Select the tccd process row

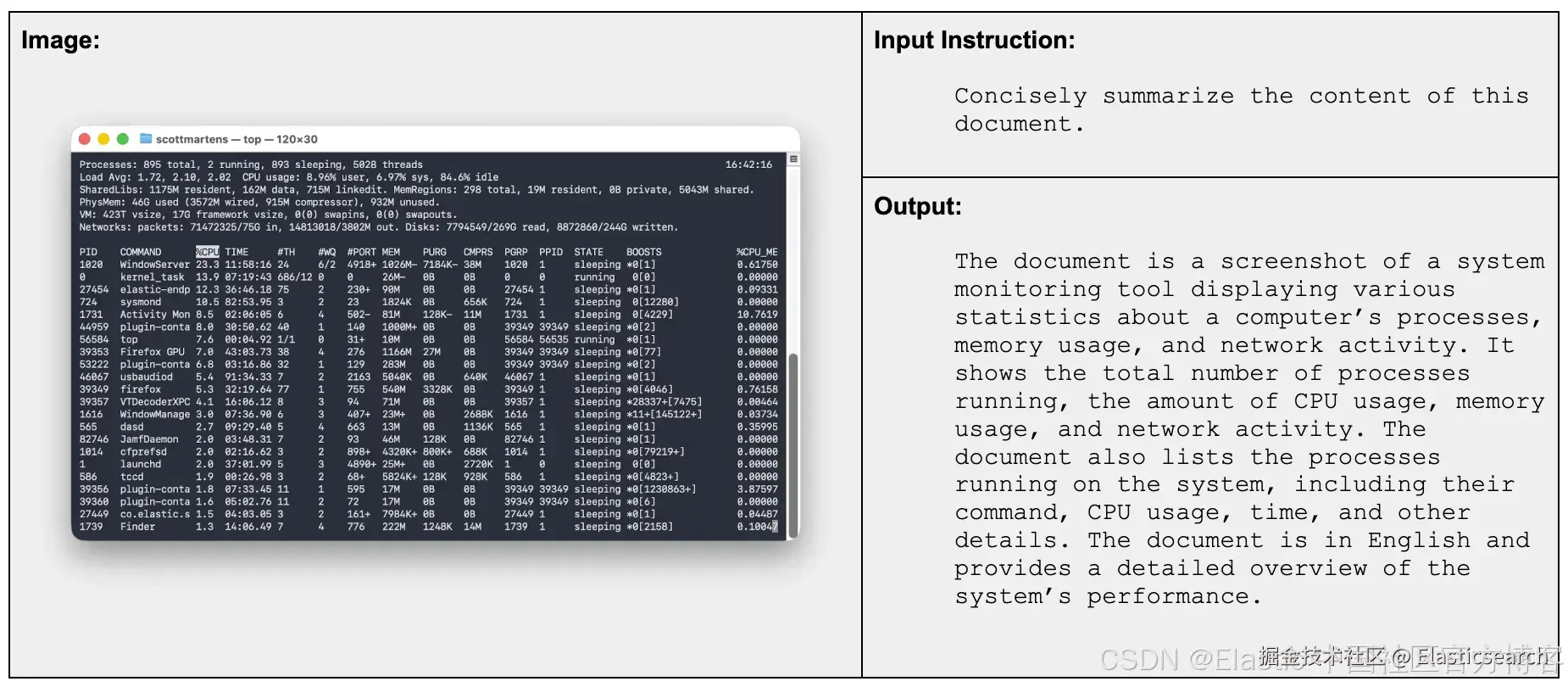pyautogui.click(x=429, y=477)
